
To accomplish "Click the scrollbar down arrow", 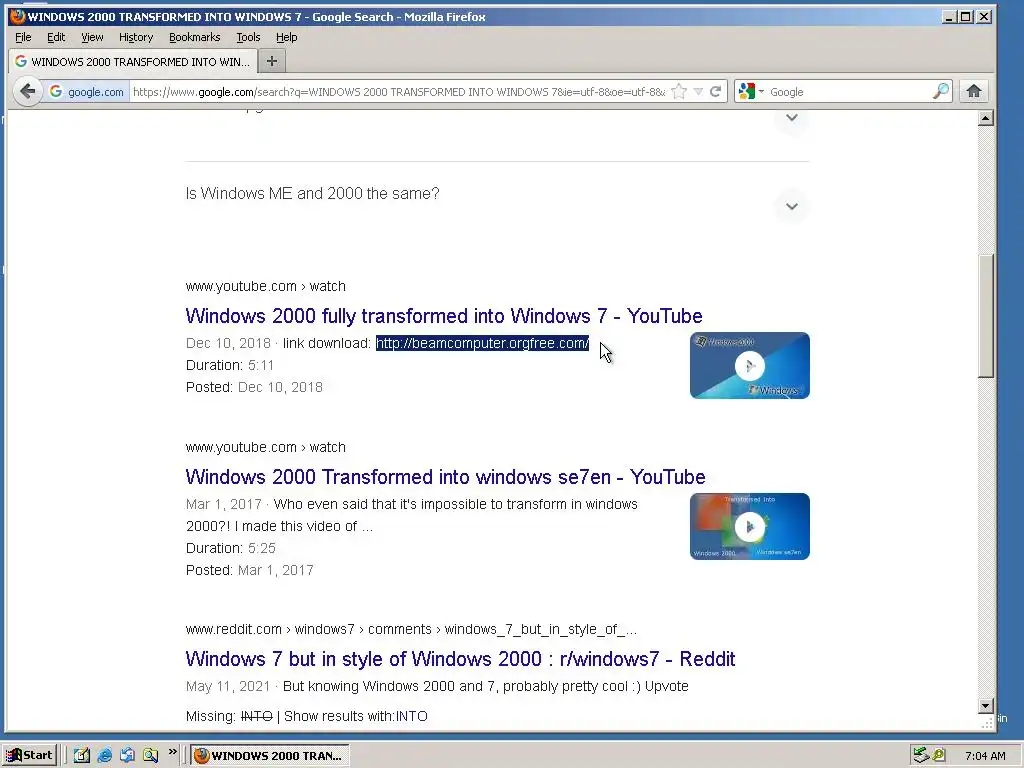I will (986, 706).
